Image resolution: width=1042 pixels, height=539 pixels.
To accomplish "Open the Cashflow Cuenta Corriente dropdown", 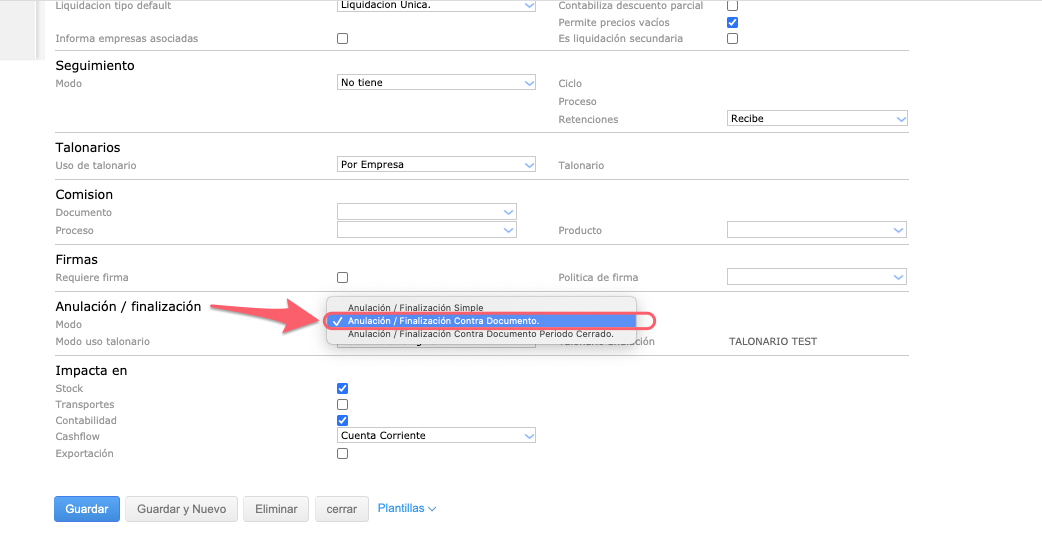I will click(437, 436).
